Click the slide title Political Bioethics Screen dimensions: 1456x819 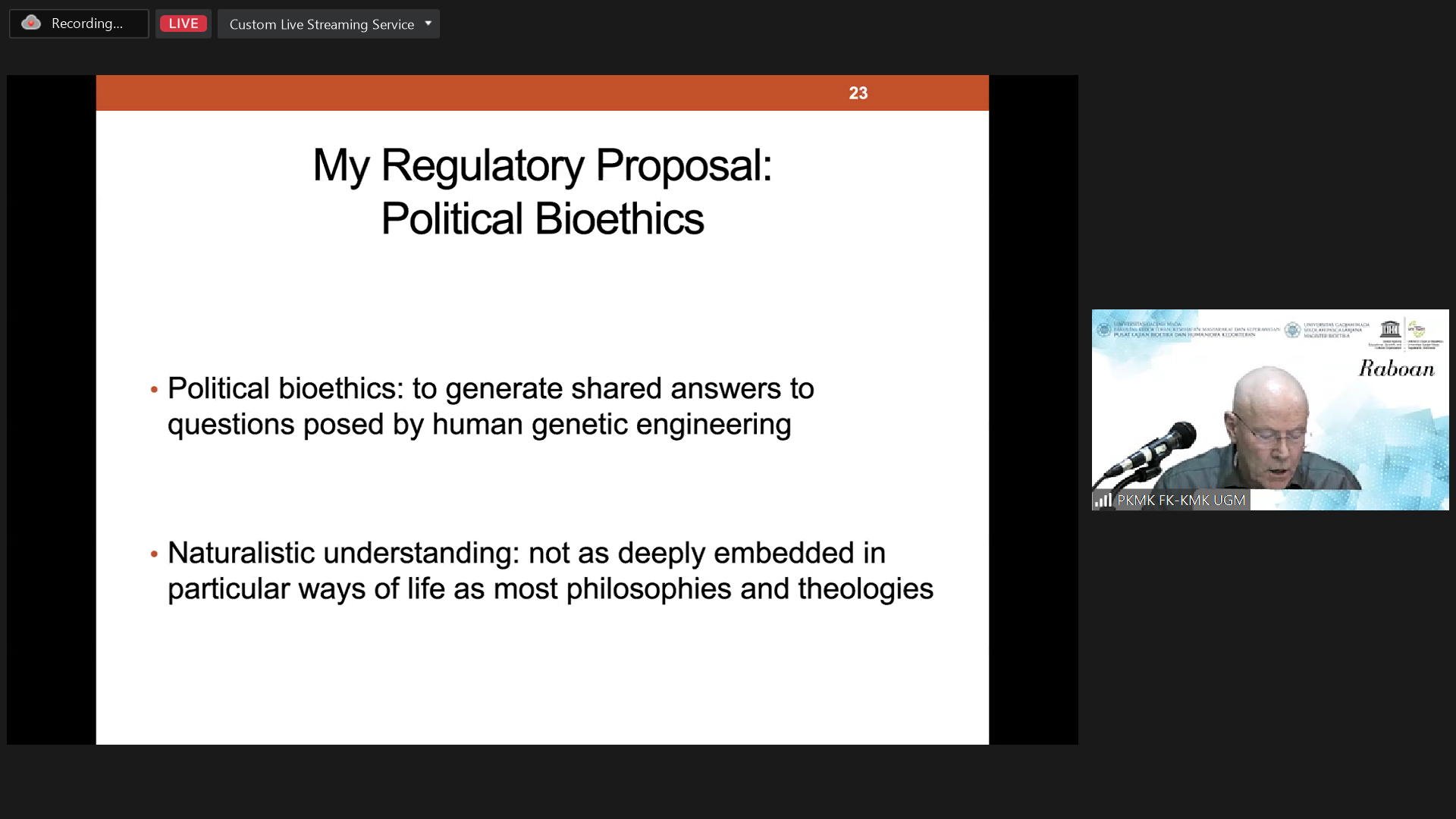[x=543, y=218]
